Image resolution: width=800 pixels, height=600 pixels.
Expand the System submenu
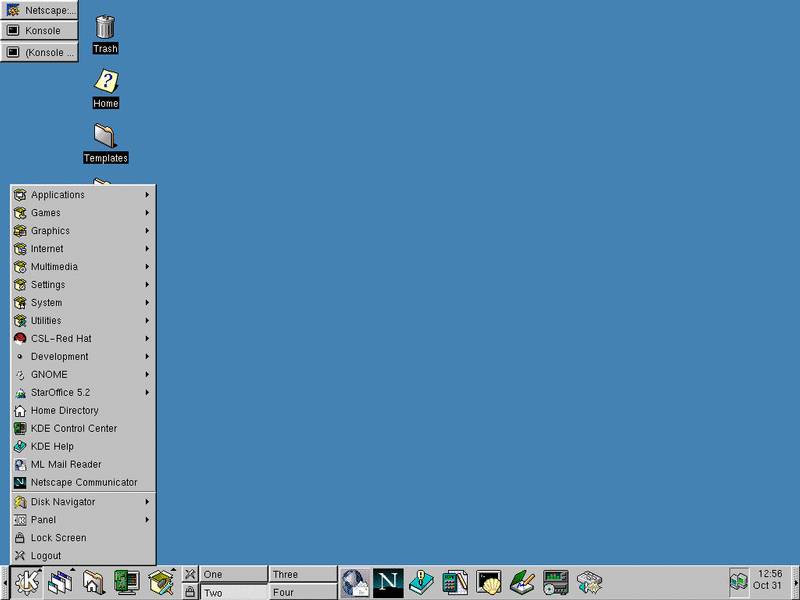click(x=83, y=303)
